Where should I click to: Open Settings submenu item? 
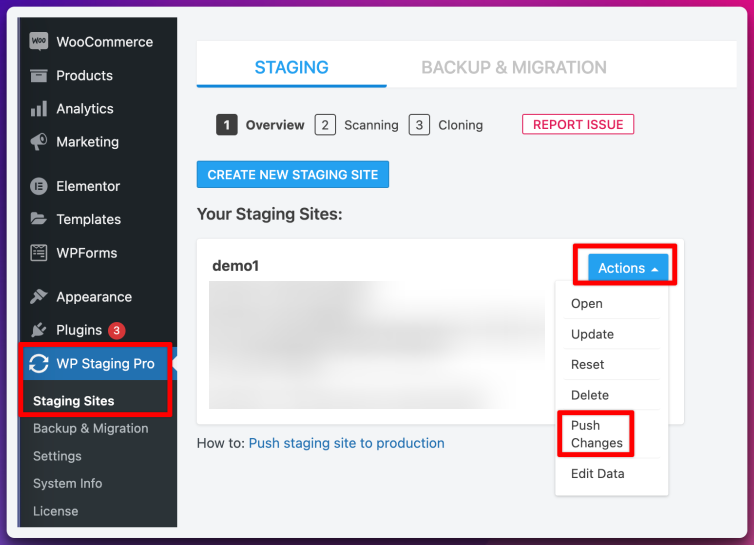point(57,456)
